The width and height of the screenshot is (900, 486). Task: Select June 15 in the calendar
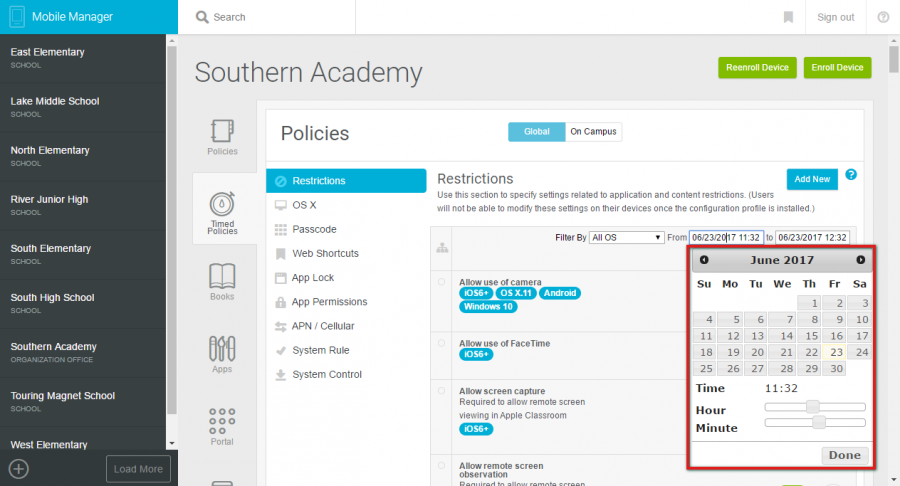pos(808,336)
